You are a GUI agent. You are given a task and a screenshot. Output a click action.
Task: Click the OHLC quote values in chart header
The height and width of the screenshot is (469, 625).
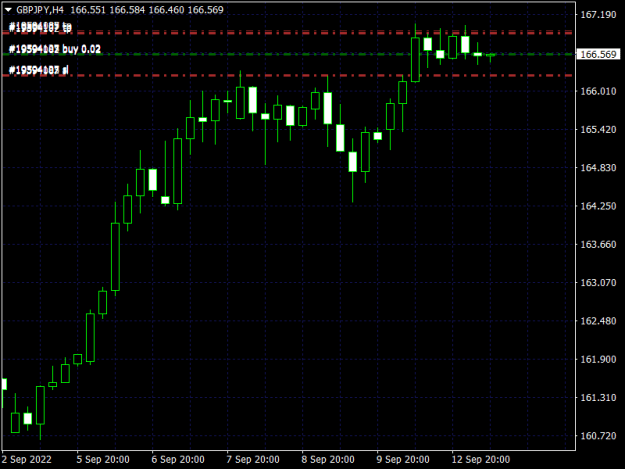tap(147, 10)
